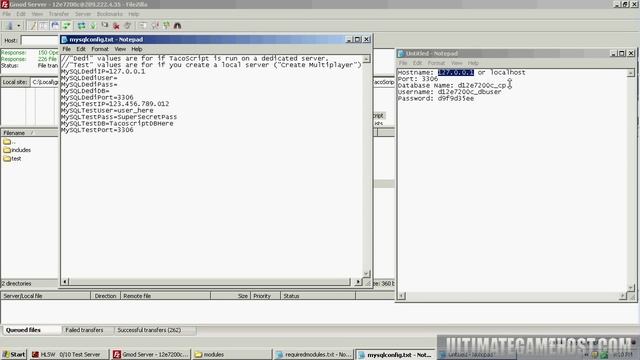Screen dimensions: 640x360
Task: Click mysqlconfig Notepad scroll left arrow
Action: coord(65,282)
